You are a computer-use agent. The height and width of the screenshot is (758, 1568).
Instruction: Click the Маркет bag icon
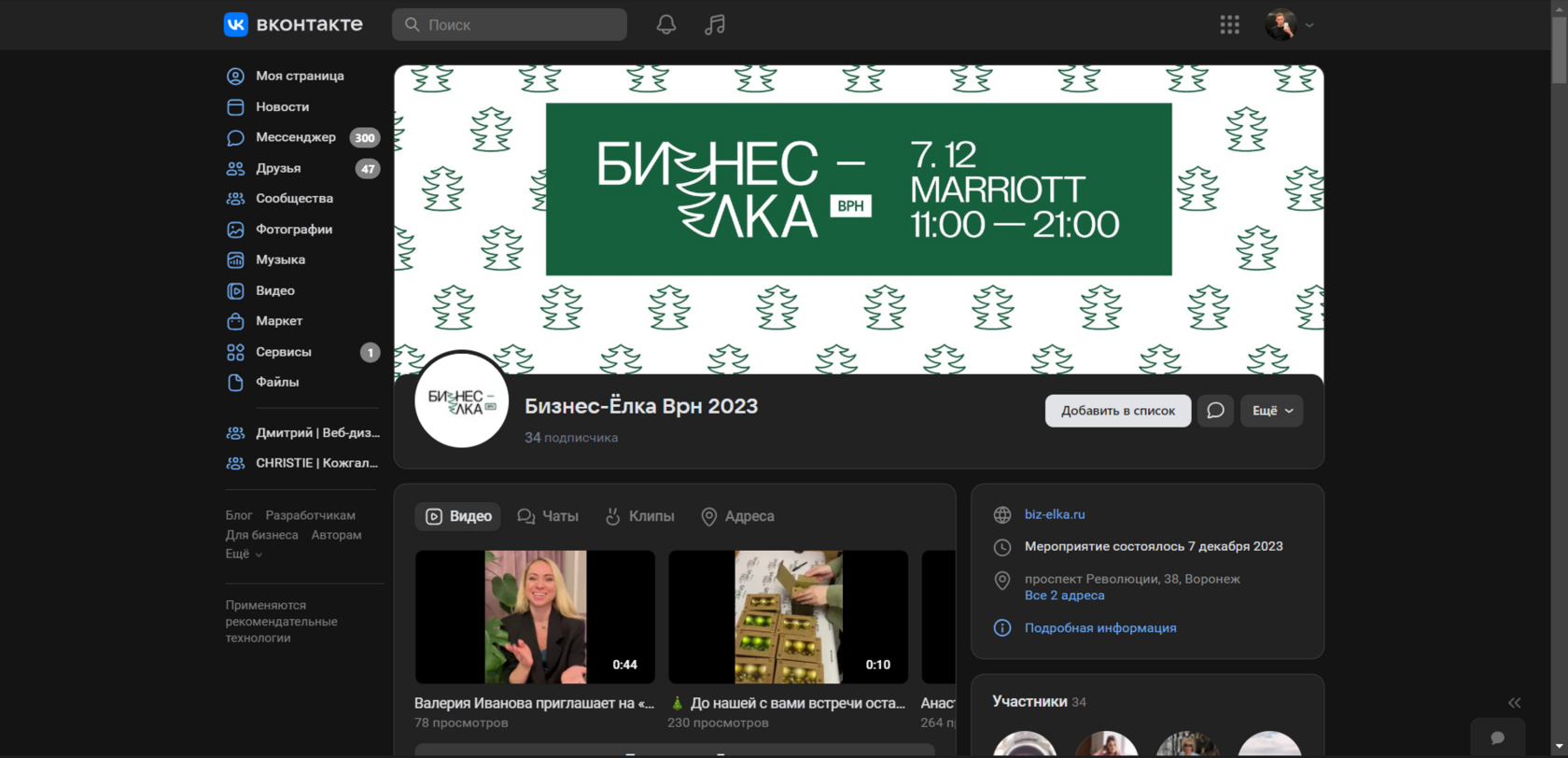pyautogui.click(x=235, y=321)
